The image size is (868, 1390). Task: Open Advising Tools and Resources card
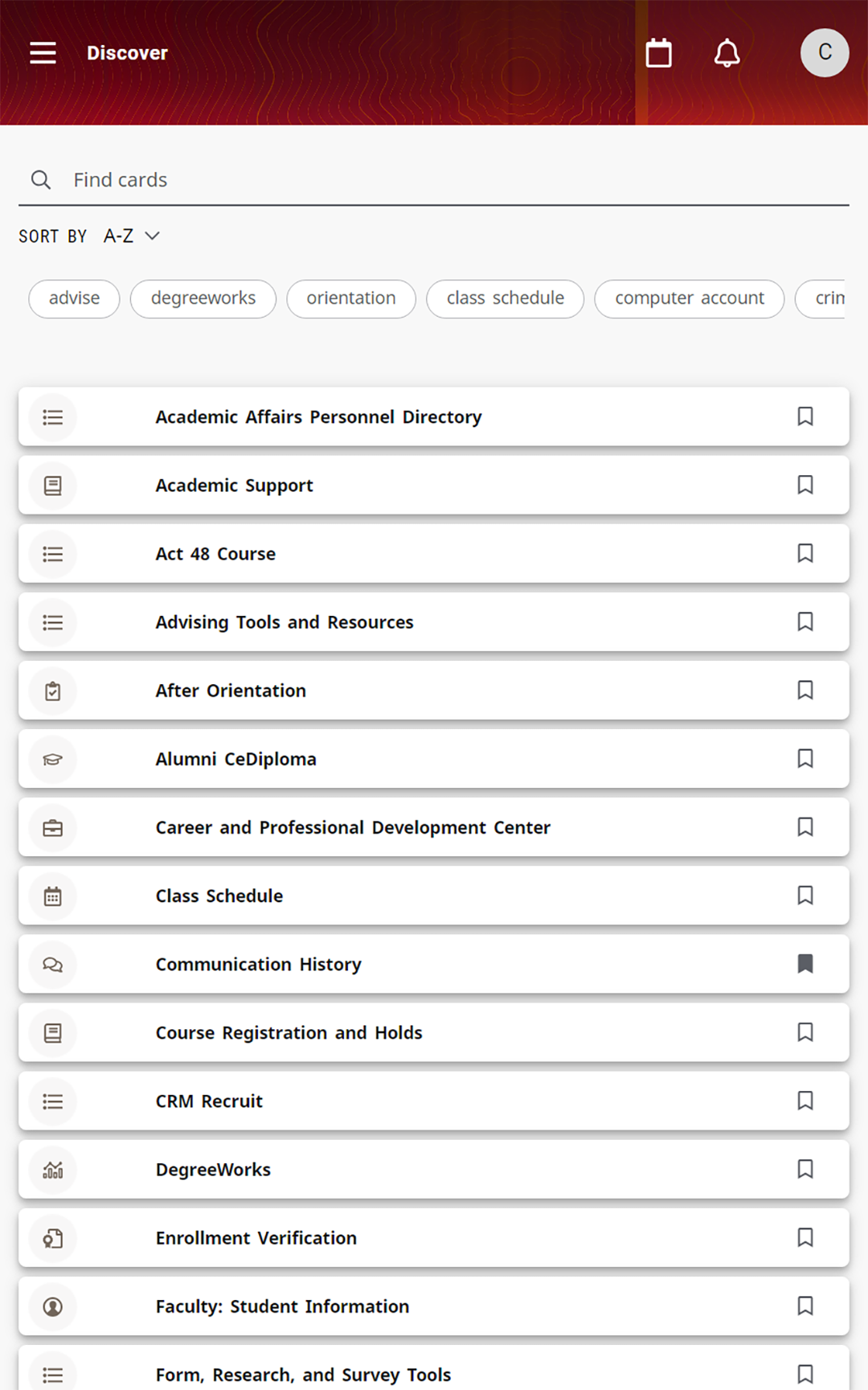pyautogui.click(x=434, y=622)
